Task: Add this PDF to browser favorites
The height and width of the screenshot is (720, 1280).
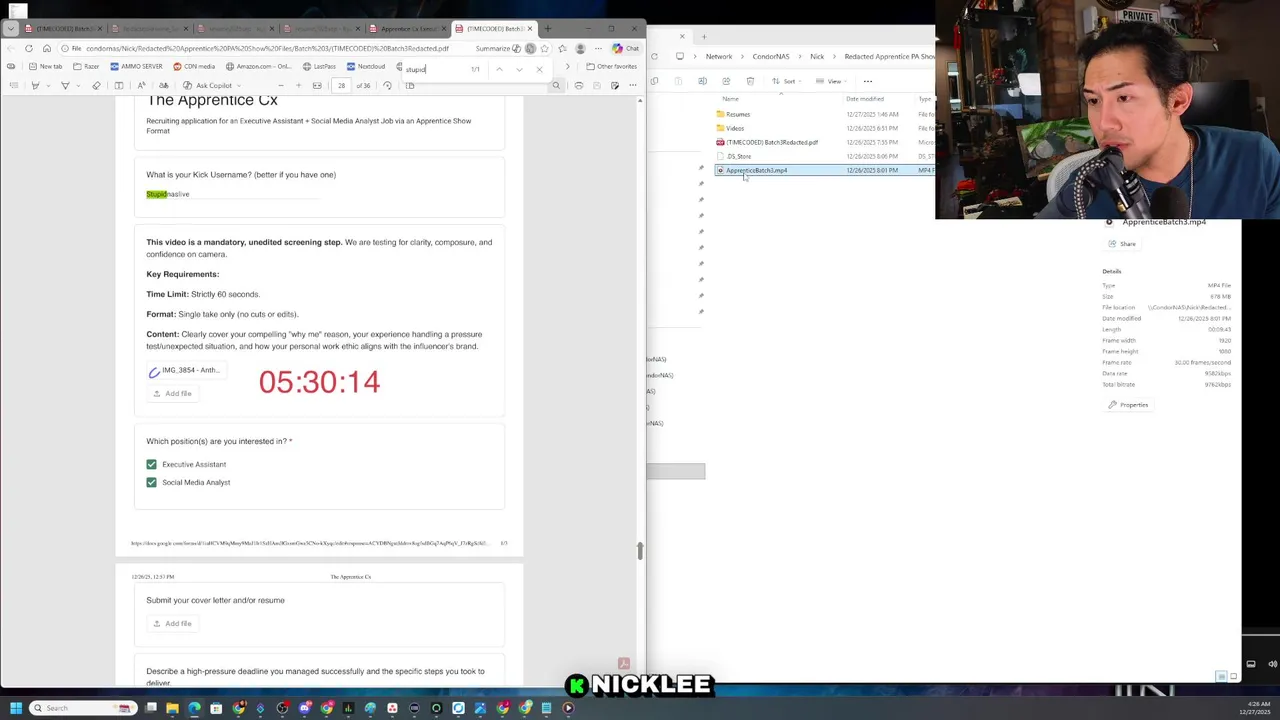Action: click(544, 48)
